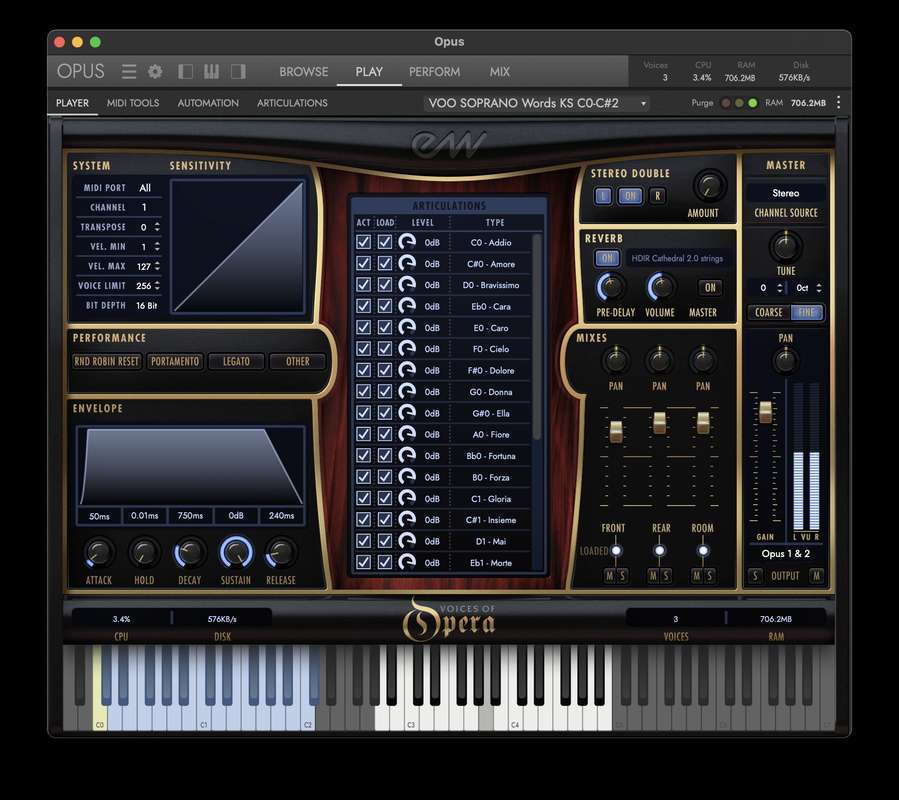Click the articulations list scrollbar

[537, 330]
